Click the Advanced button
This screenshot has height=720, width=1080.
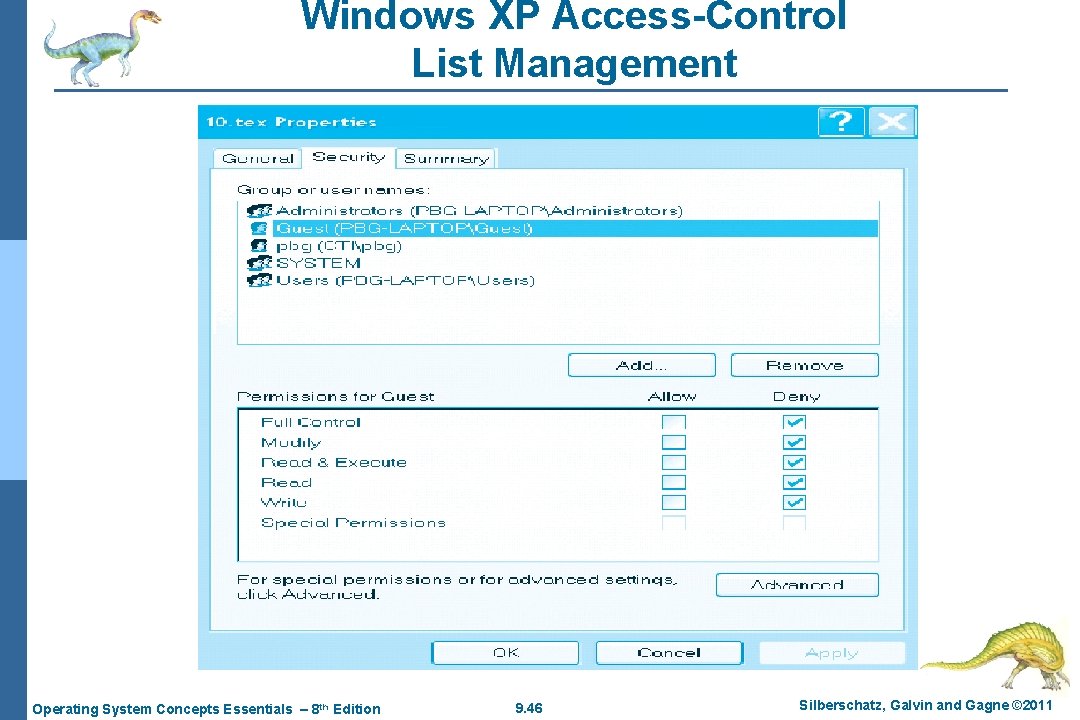797,585
